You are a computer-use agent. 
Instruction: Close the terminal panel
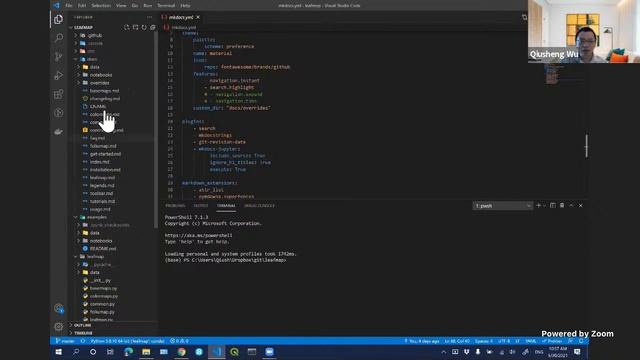580,205
